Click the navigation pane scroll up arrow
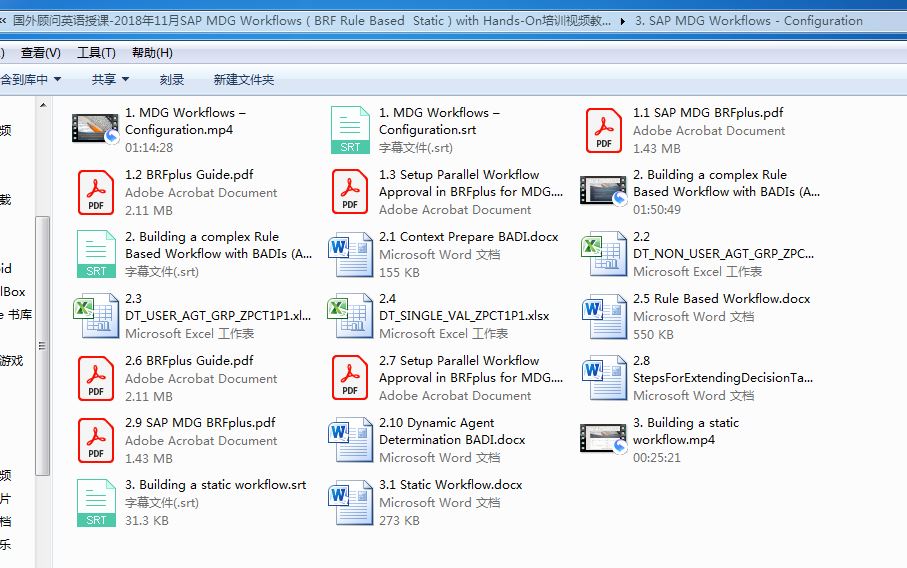Image resolution: width=907 pixels, height=568 pixels. 43,105
